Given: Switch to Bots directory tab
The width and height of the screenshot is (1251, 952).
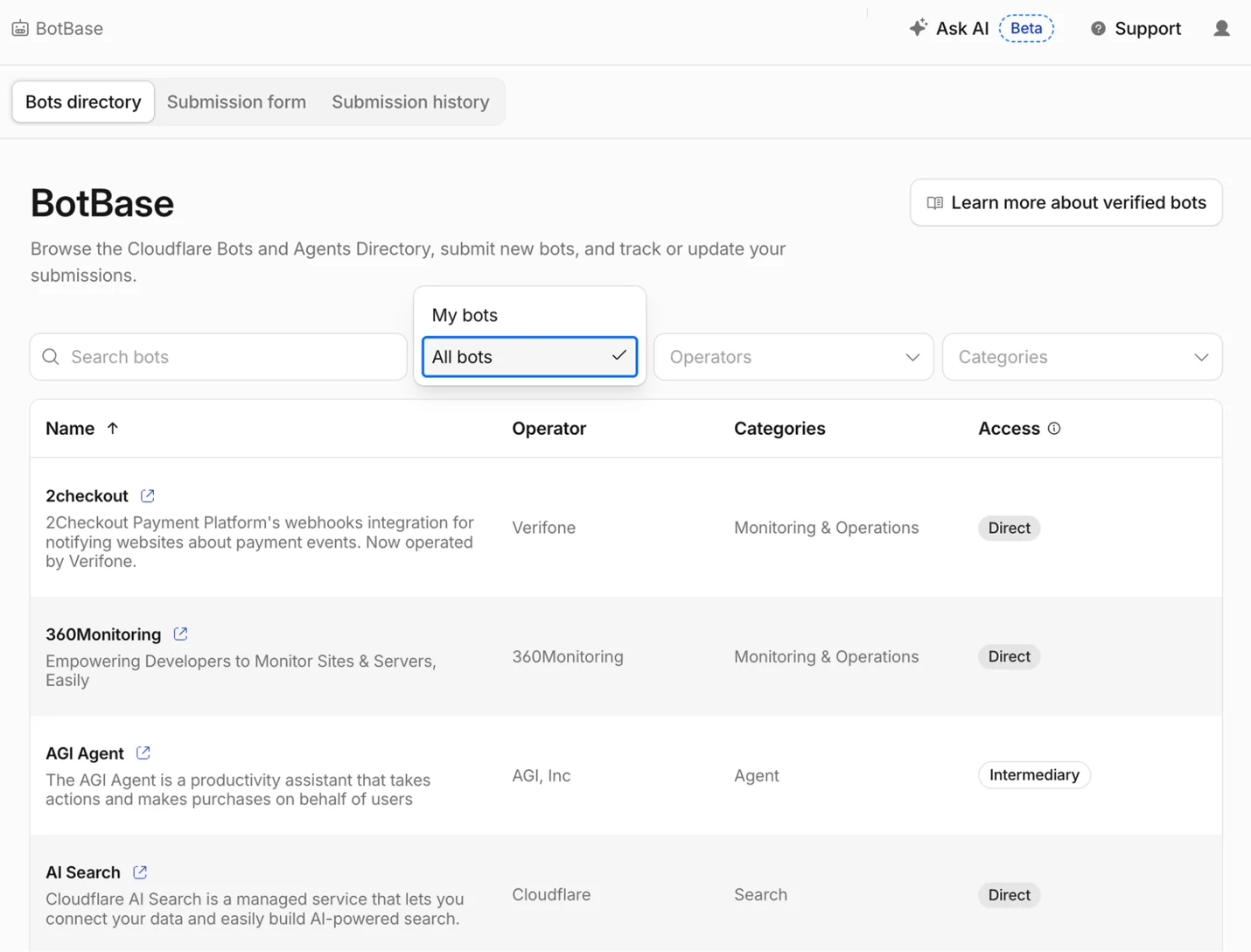Looking at the screenshot, I should click(83, 101).
